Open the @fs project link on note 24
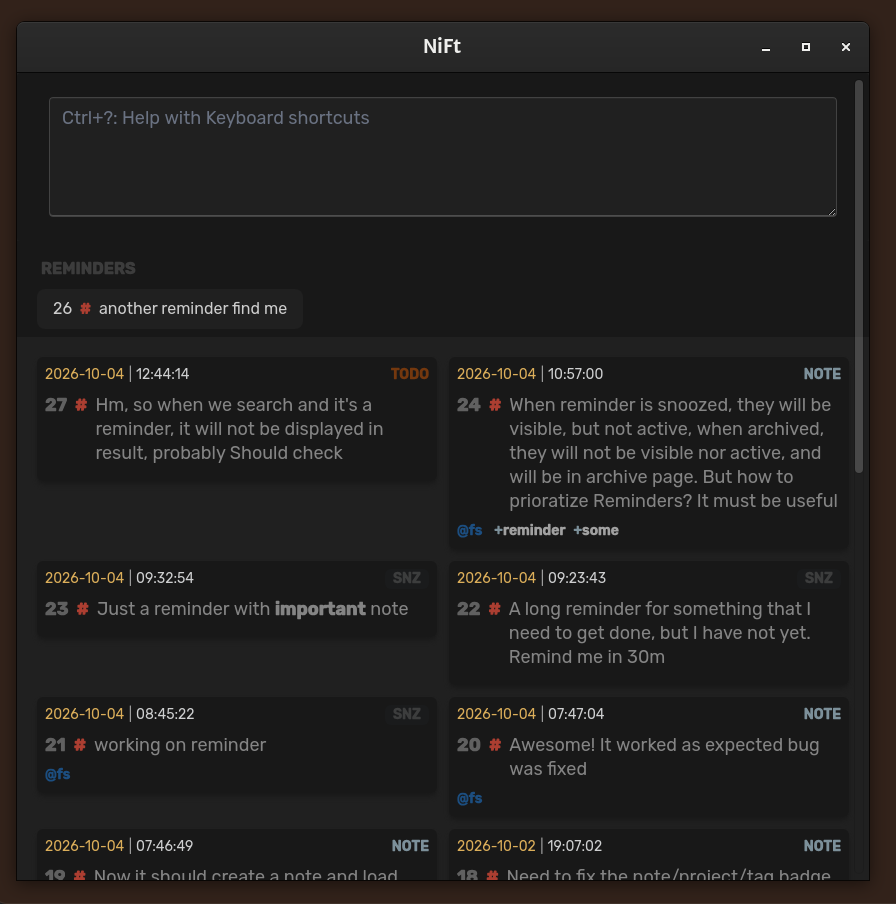Screen dimensions: 896x904 tap(469, 530)
